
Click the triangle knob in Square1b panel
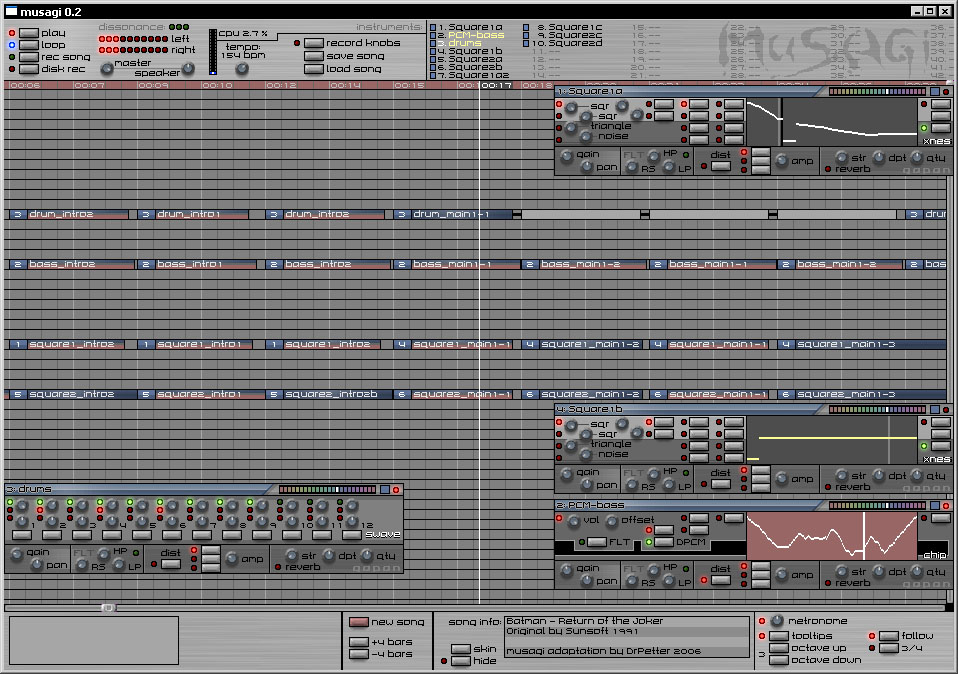[x=571, y=445]
